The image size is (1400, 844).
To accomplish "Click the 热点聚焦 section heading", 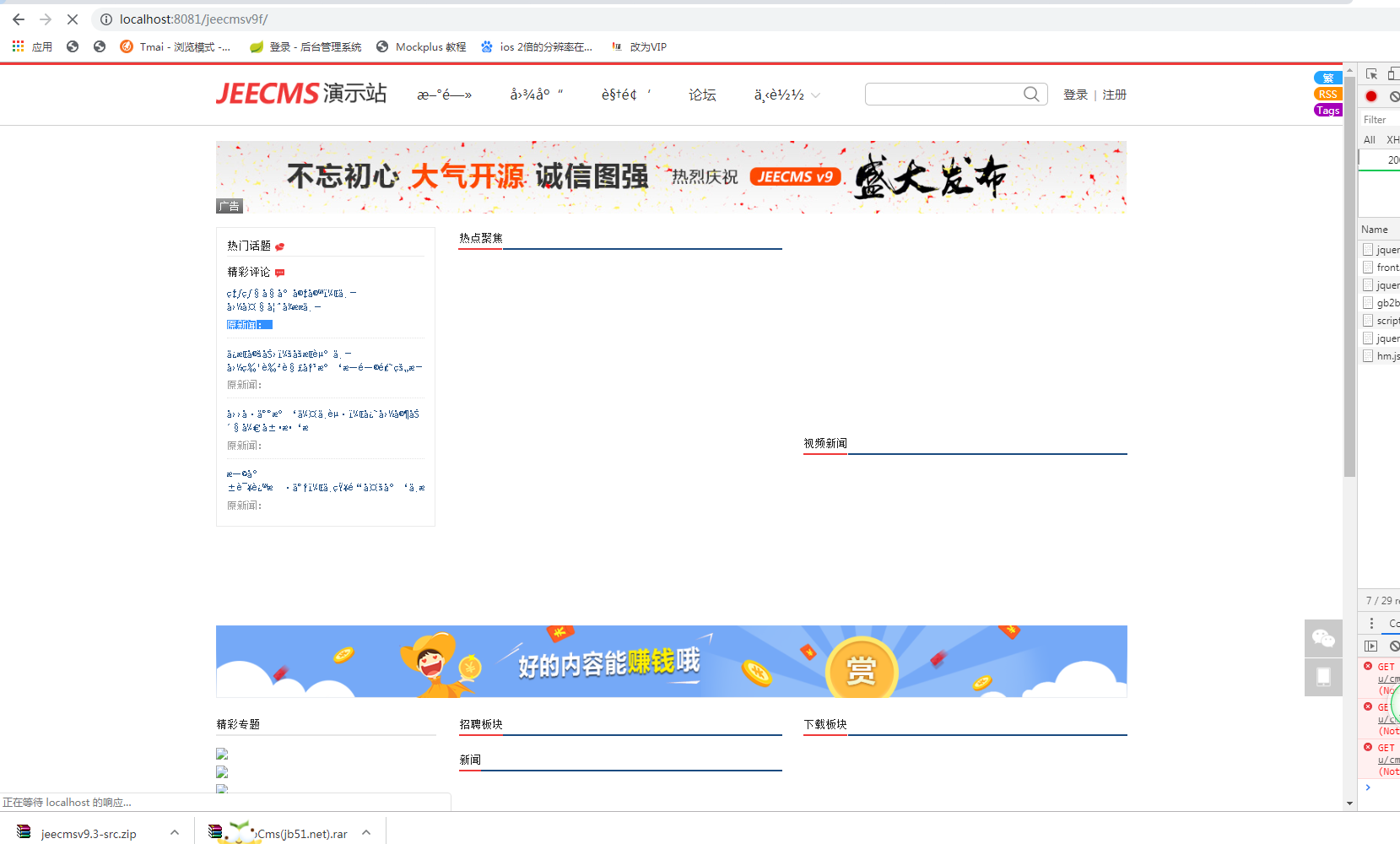I will 481,238.
